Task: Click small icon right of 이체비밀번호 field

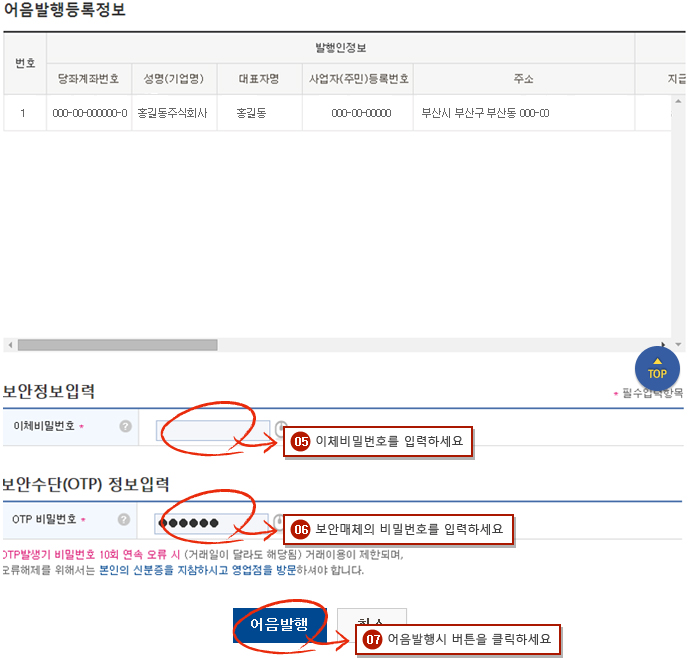Action: [x=280, y=427]
